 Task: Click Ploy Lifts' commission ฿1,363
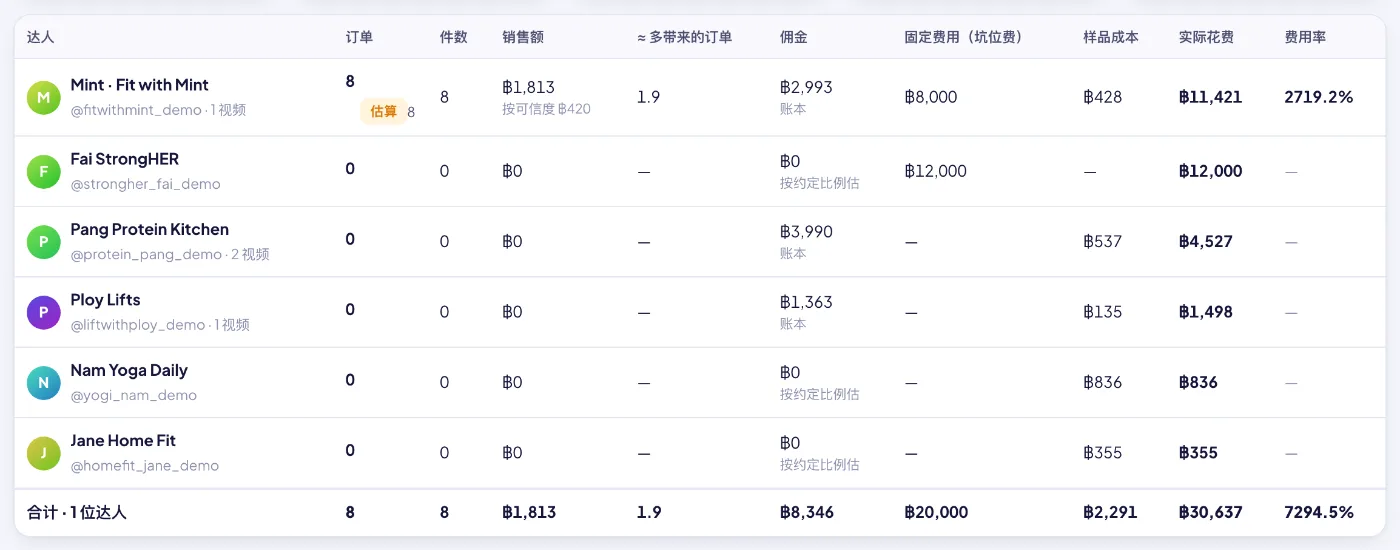coord(806,302)
